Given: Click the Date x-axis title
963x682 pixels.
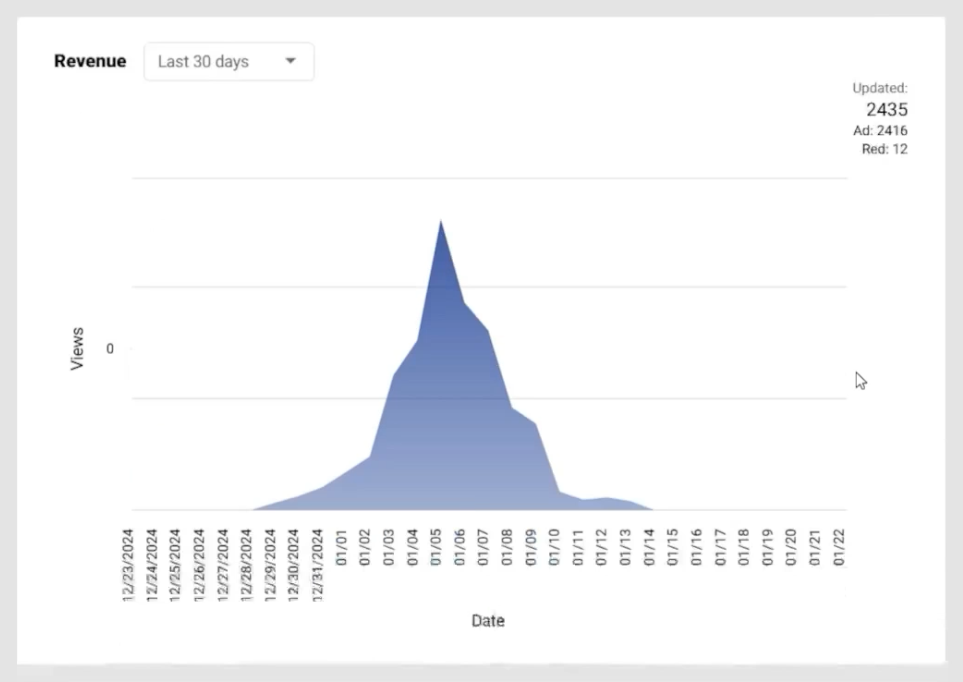Looking at the screenshot, I should (x=488, y=621).
